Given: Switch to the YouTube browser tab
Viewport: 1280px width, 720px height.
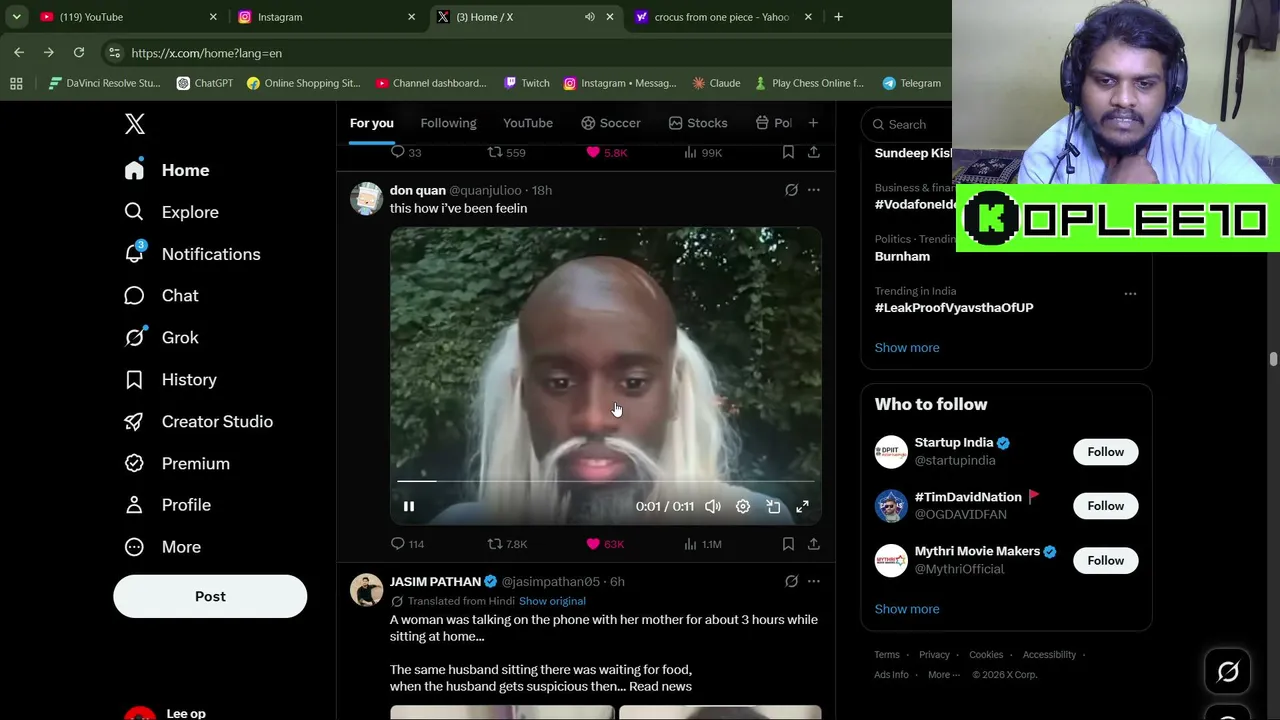Looking at the screenshot, I should click(129, 17).
